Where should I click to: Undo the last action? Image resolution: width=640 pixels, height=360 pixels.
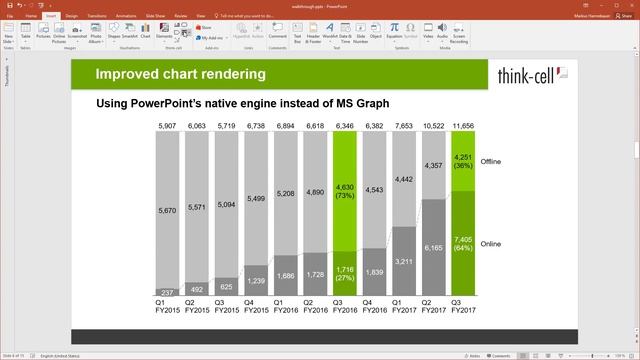[20, 5]
